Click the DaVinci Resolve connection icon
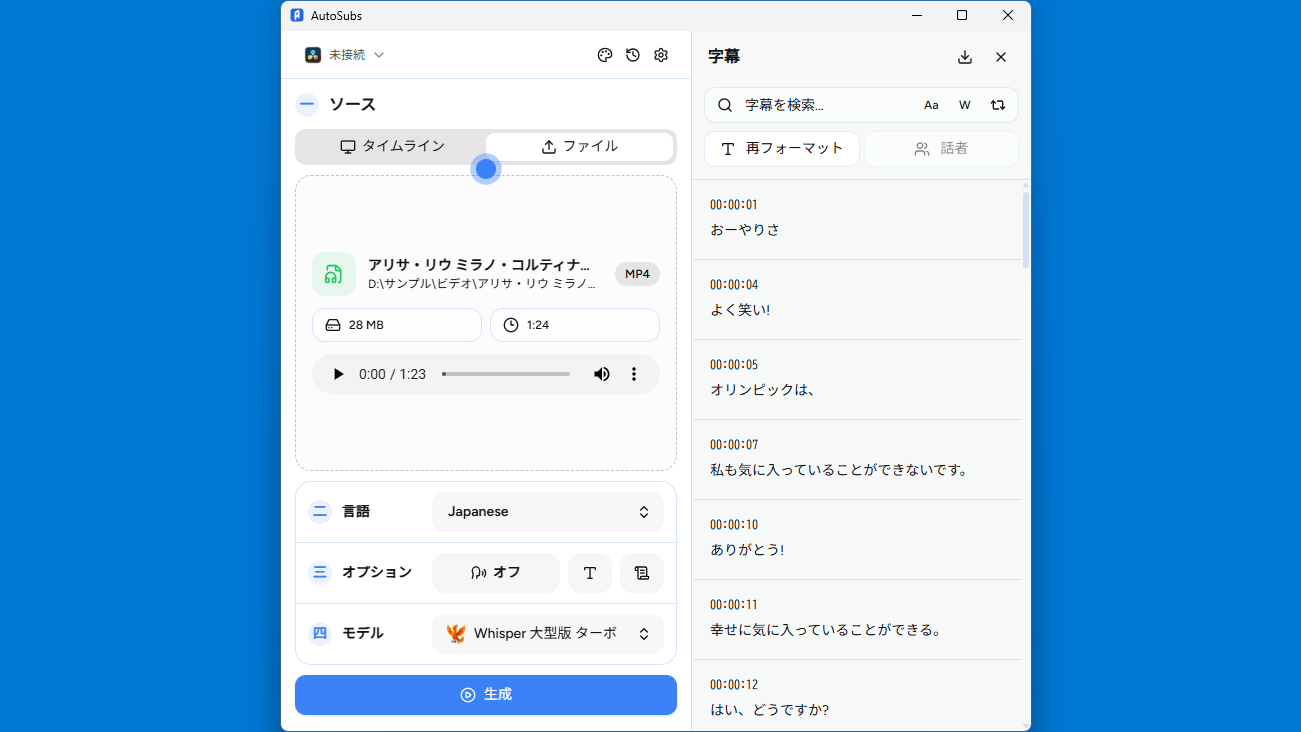The width and height of the screenshot is (1301, 732). pos(313,55)
